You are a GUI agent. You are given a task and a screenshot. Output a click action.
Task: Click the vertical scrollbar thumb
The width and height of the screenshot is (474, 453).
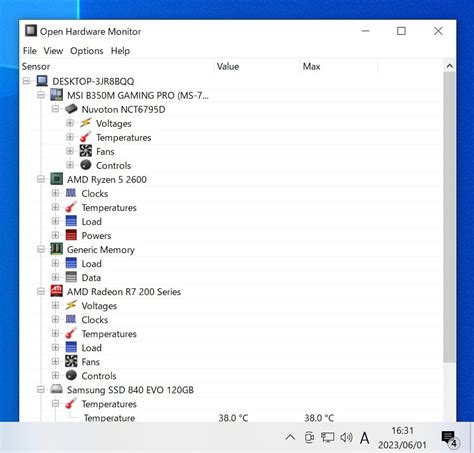tap(449, 217)
